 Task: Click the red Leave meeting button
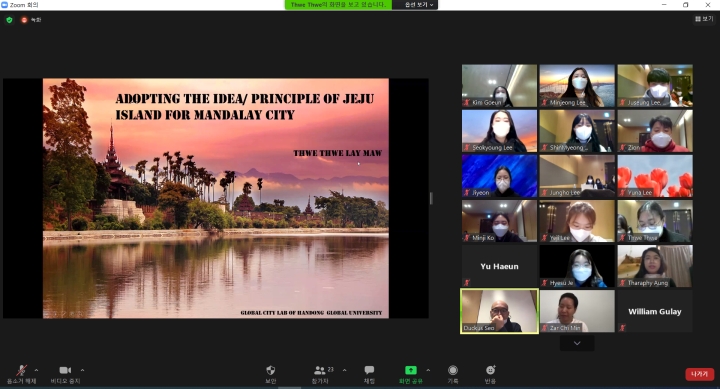click(x=699, y=374)
